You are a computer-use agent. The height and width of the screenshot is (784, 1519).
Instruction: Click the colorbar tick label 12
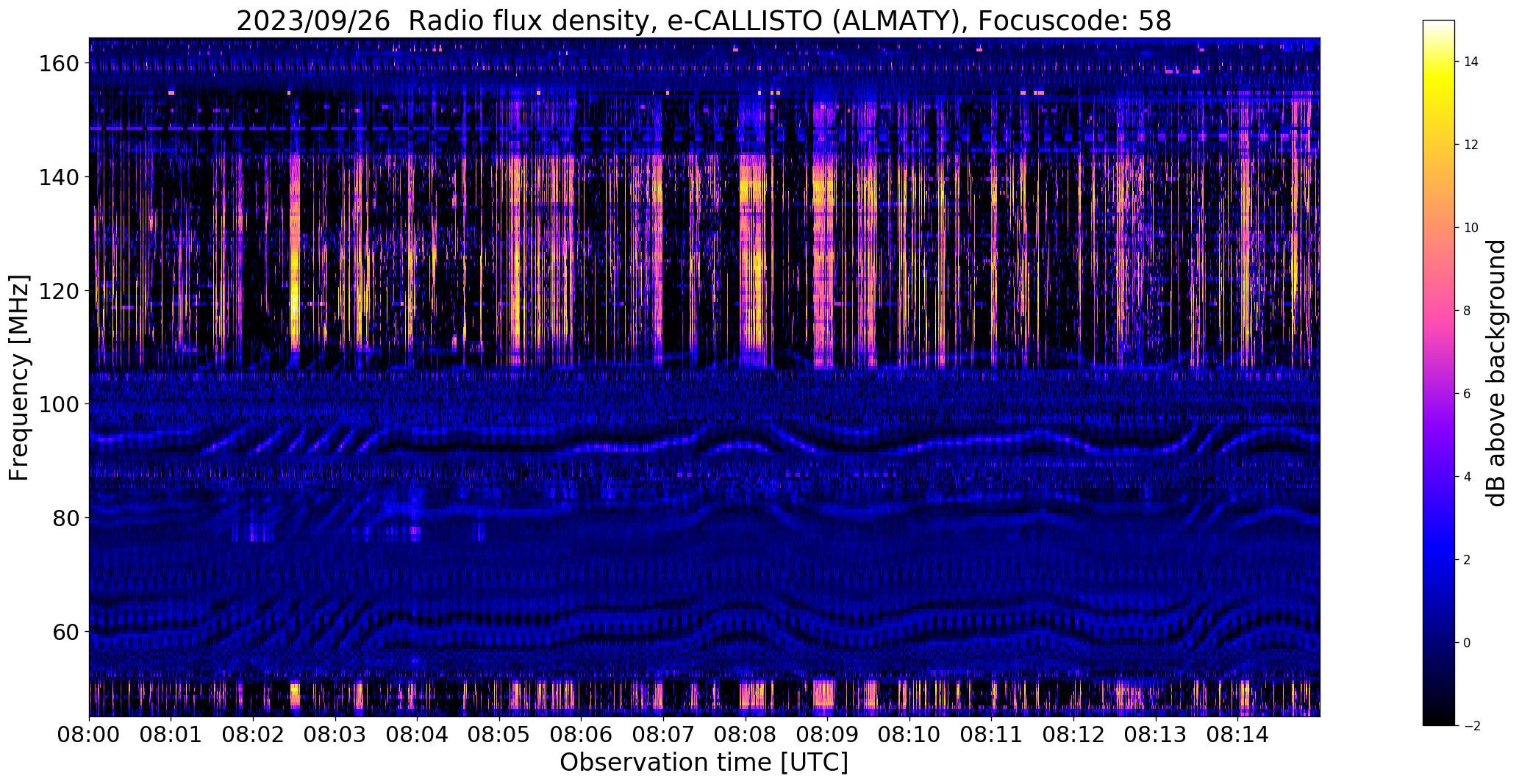pyautogui.click(x=1471, y=145)
